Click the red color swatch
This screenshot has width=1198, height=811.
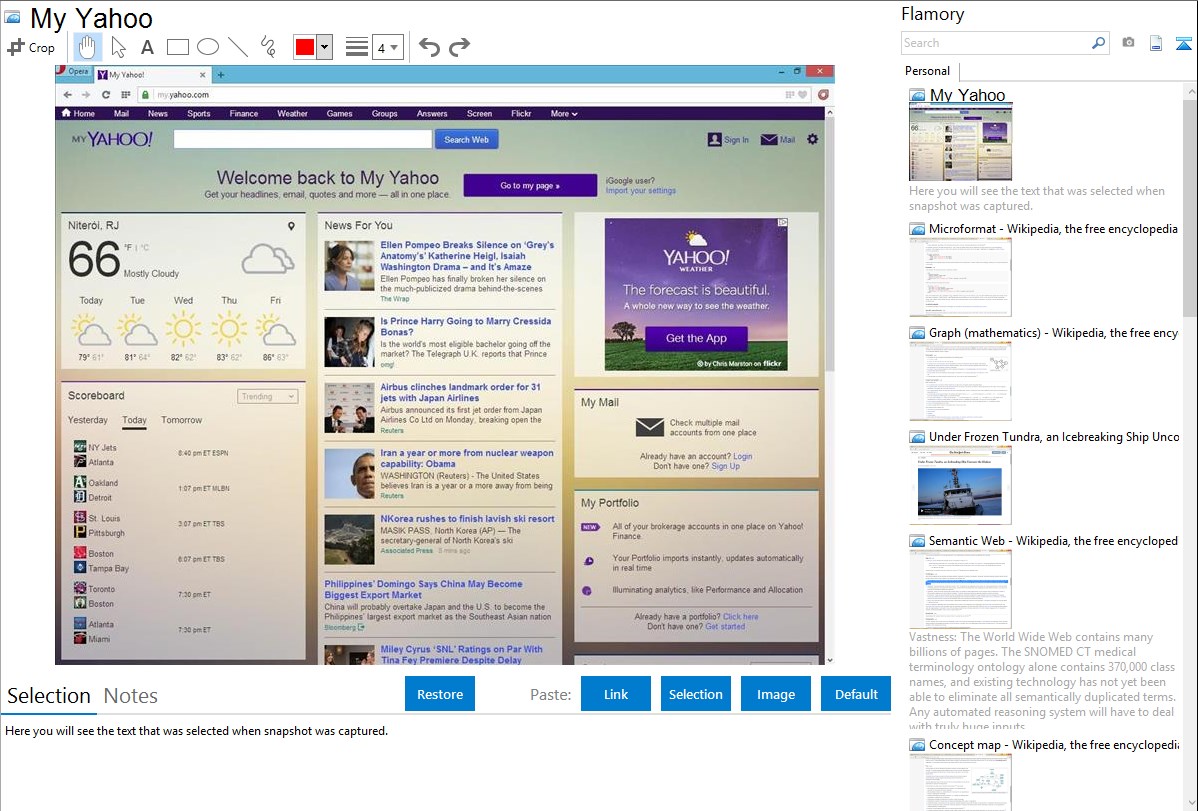[x=305, y=47]
